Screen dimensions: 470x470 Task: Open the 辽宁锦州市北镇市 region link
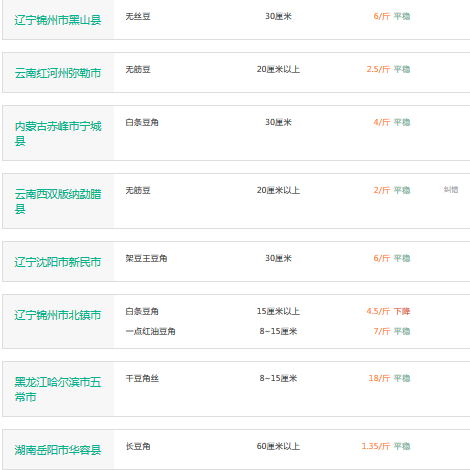click(58, 315)
